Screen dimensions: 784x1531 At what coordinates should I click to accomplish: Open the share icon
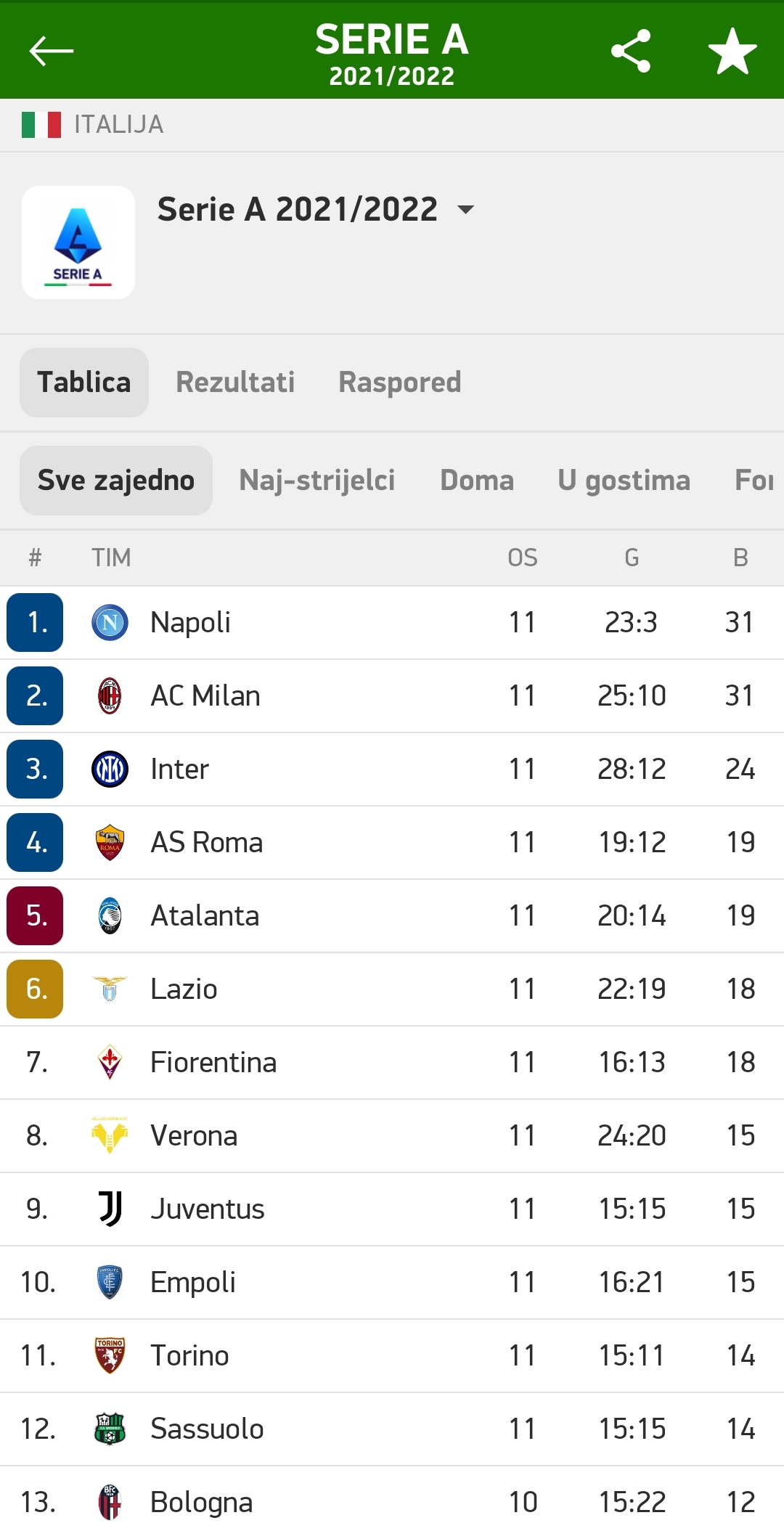[631, 51]
